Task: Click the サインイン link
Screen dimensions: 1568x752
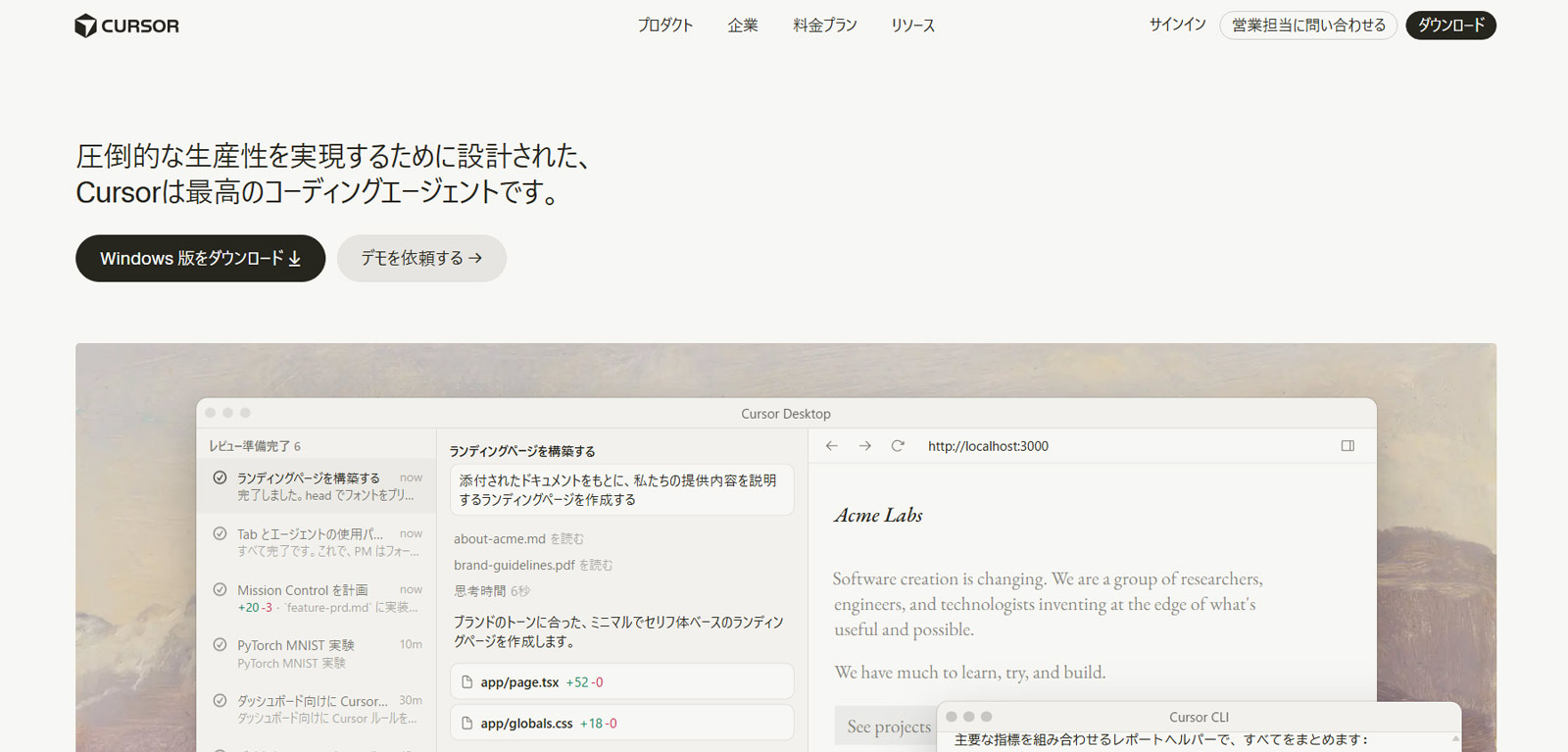Action: (1177, 25)
